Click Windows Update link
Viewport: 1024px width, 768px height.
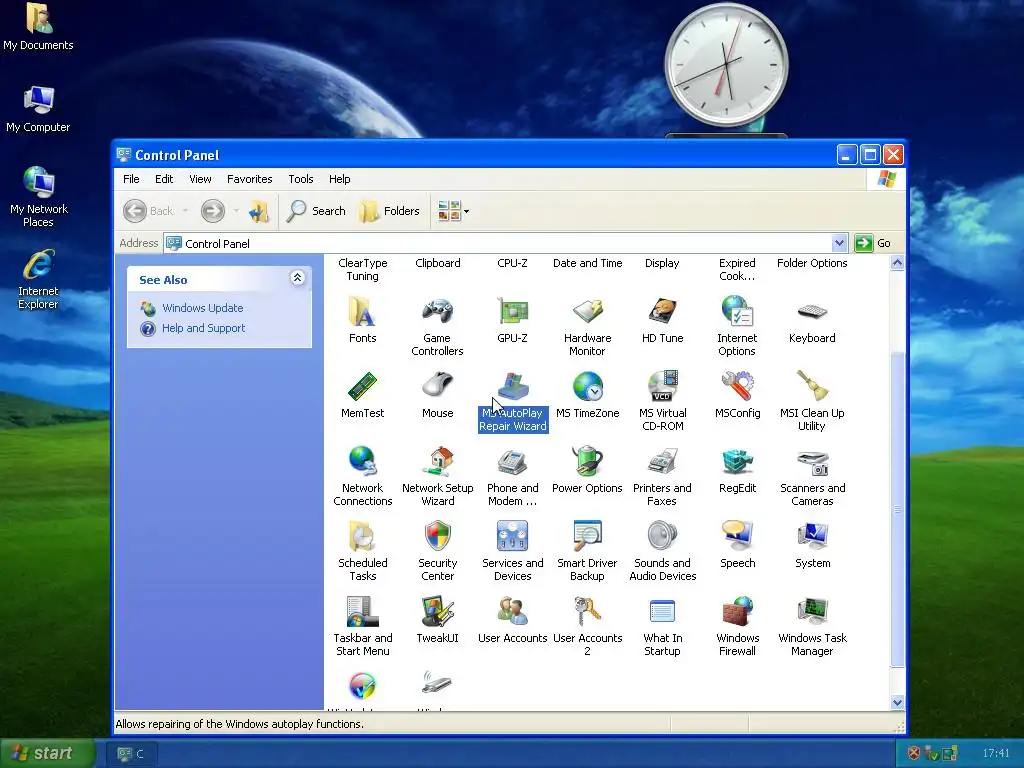[202, 308]
